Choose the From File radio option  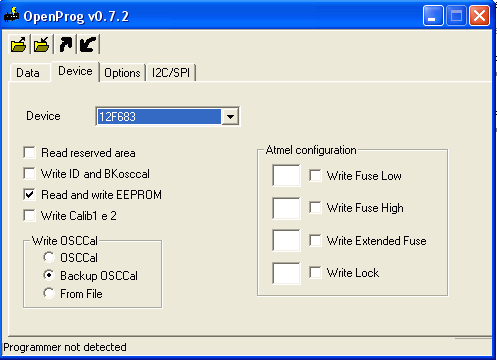point(49,293)
